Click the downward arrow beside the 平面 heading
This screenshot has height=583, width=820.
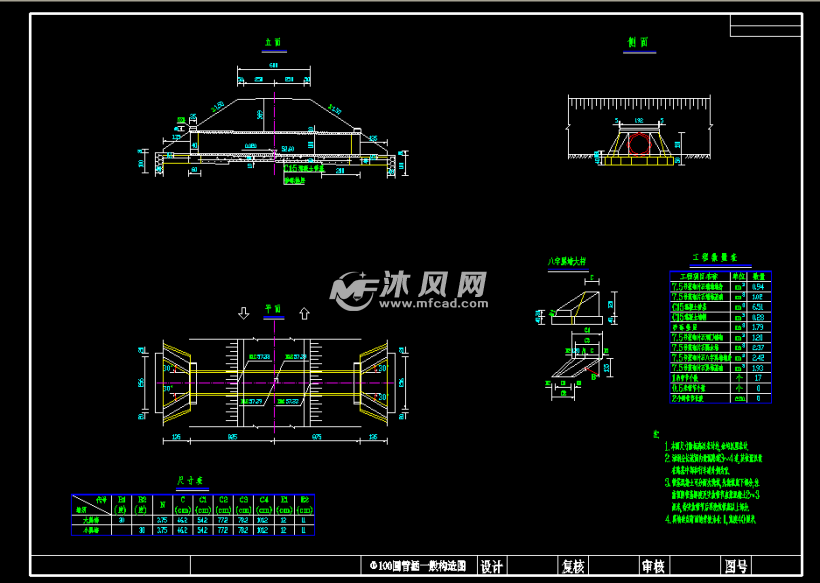pyautogui.click(x=243, y=314)
